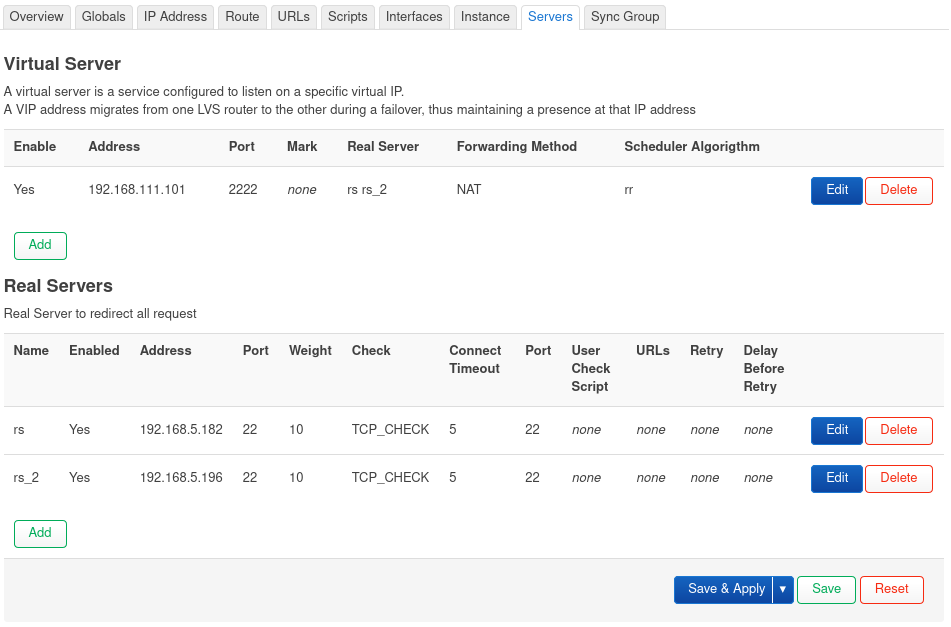Delete the real server rs_2
This screenshot has width=951, height=627.
point(898,478)
